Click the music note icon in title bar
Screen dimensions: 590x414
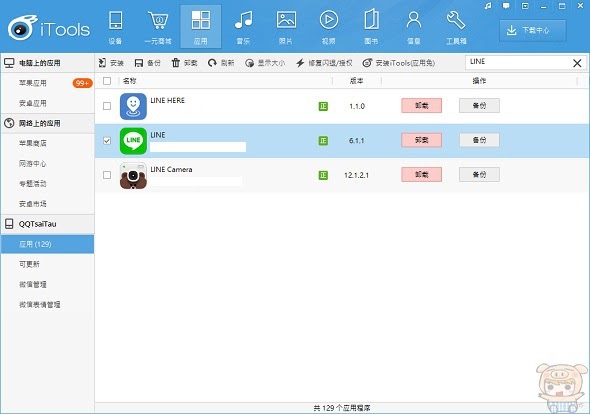[488, 6]
